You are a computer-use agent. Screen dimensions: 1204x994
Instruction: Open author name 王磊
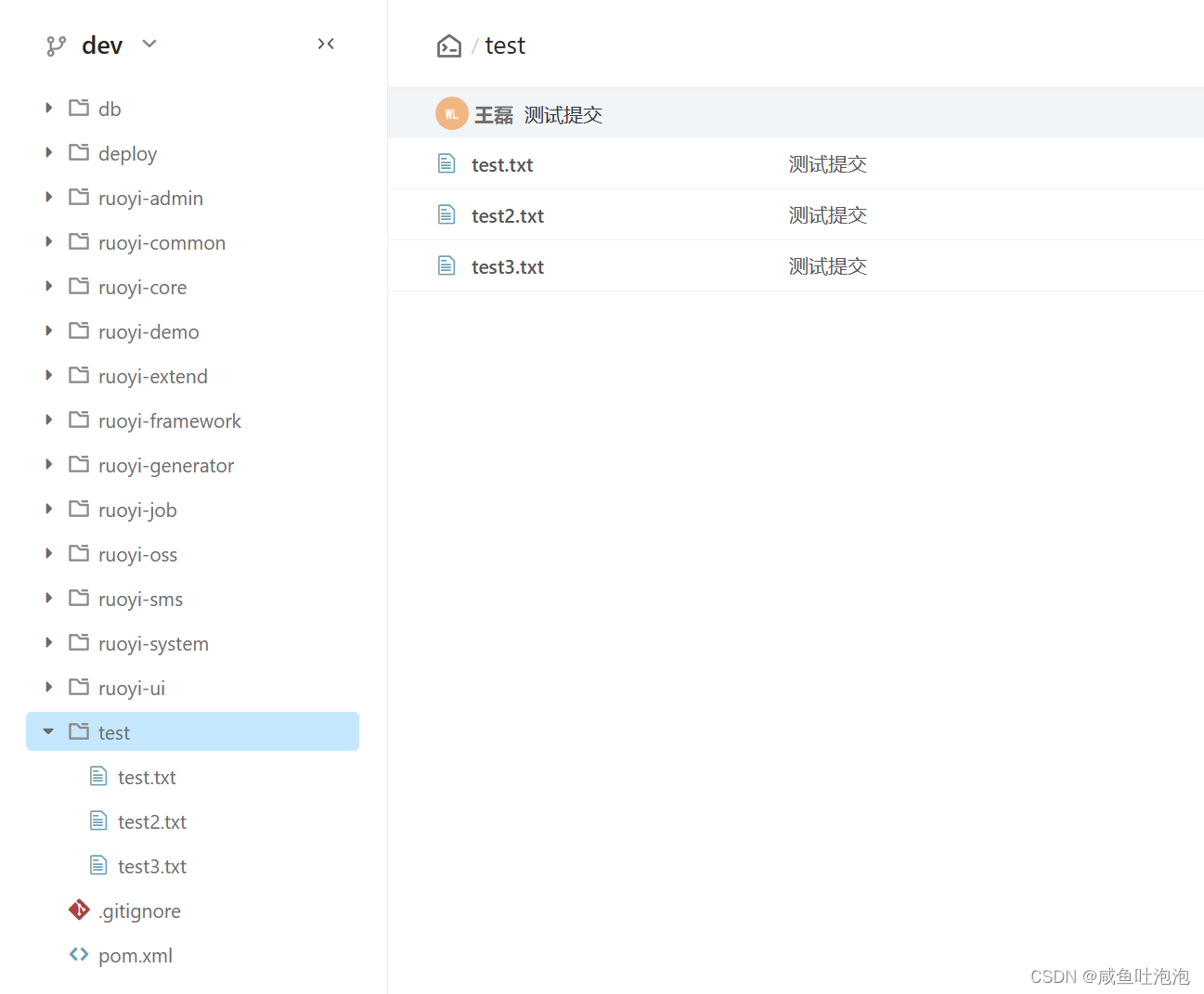(x=494, y=115)
